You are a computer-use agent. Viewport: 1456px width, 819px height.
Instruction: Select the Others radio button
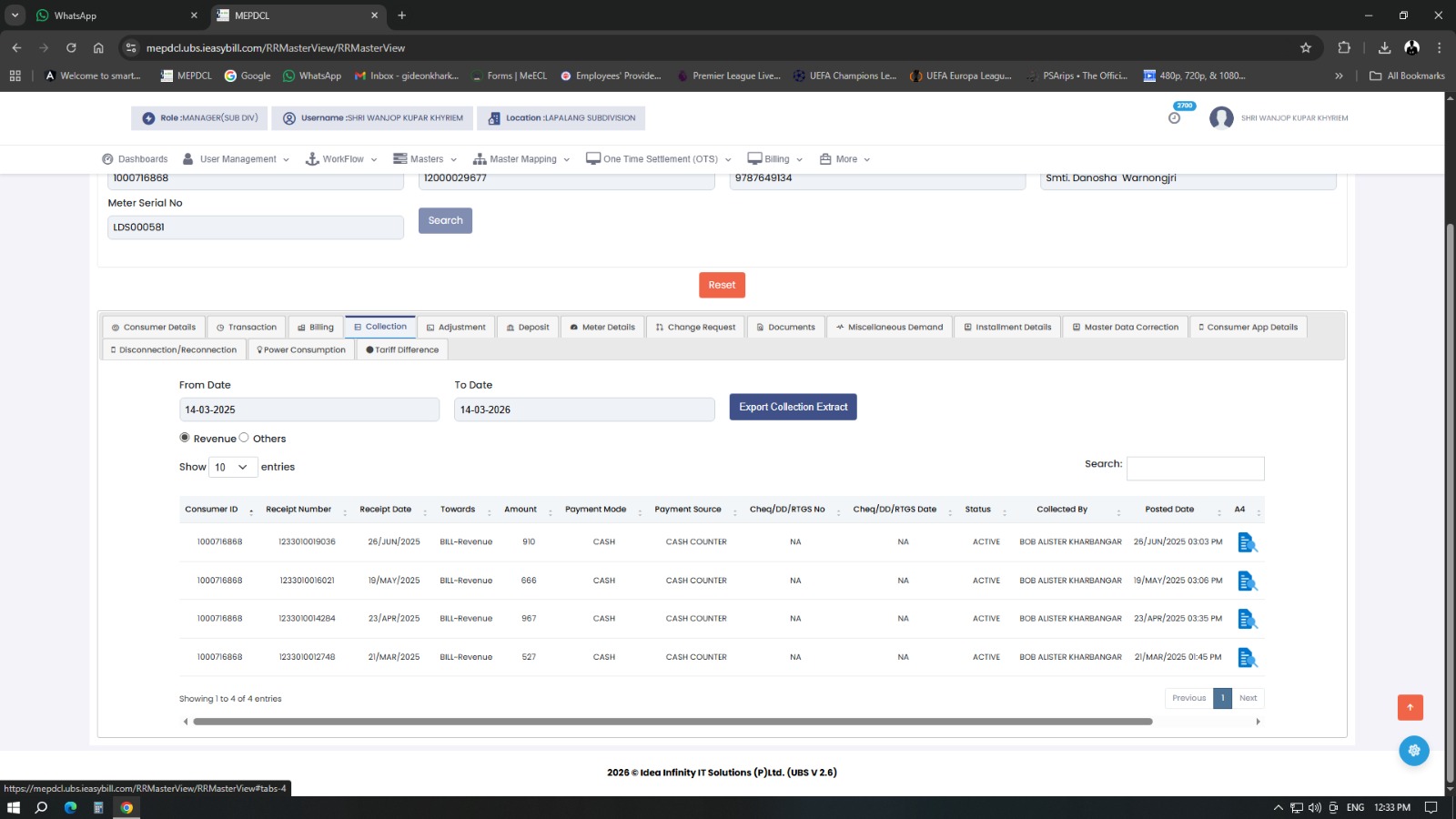click(x=244, y=438)
